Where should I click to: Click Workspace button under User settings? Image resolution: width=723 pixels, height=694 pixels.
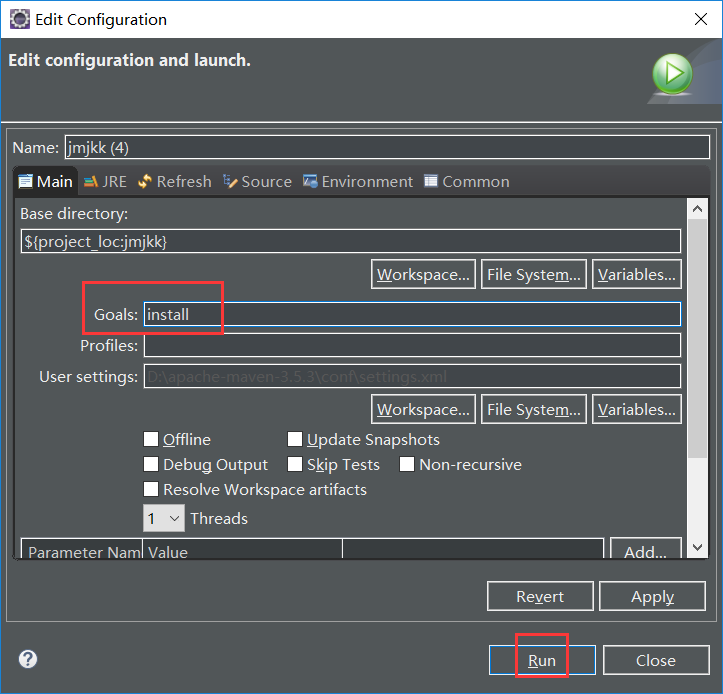point(423,409)
